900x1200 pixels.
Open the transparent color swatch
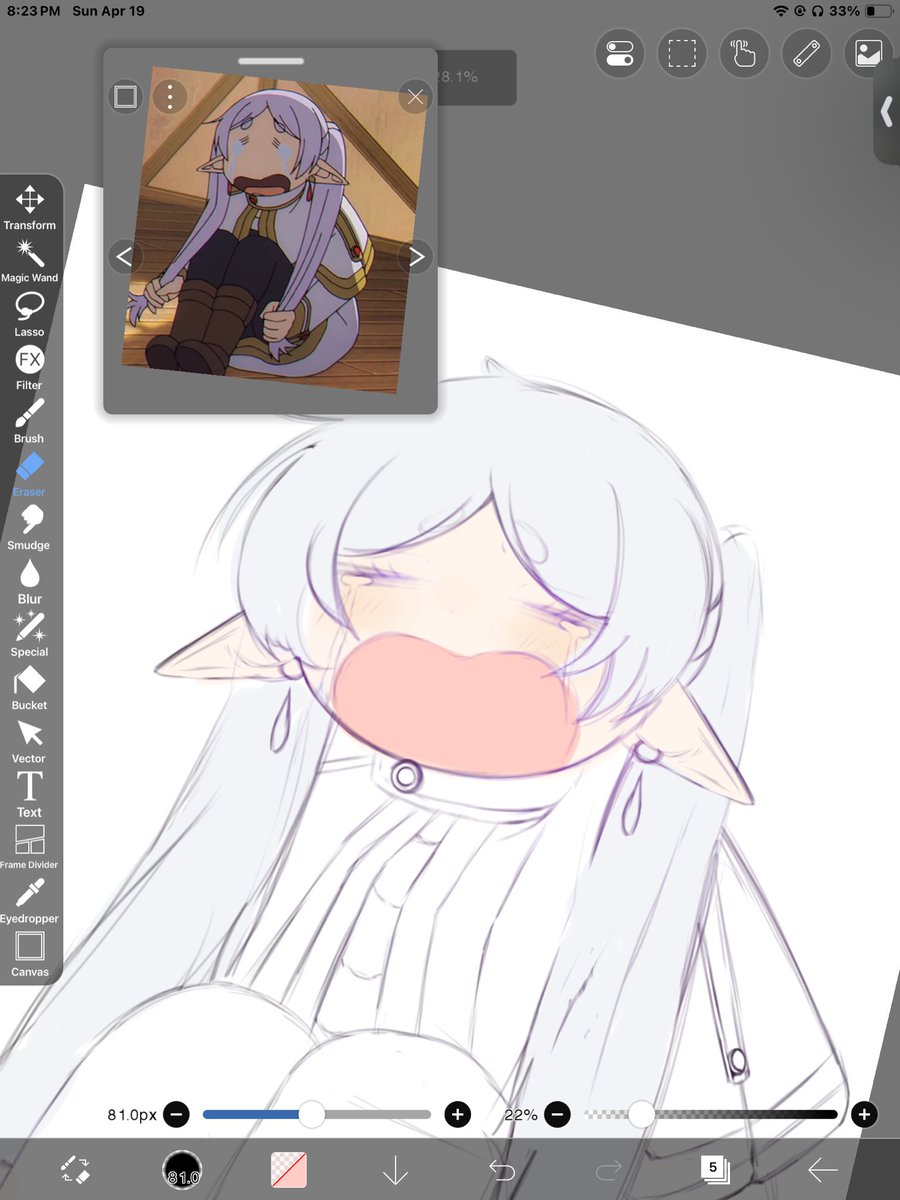(289, 1169)
